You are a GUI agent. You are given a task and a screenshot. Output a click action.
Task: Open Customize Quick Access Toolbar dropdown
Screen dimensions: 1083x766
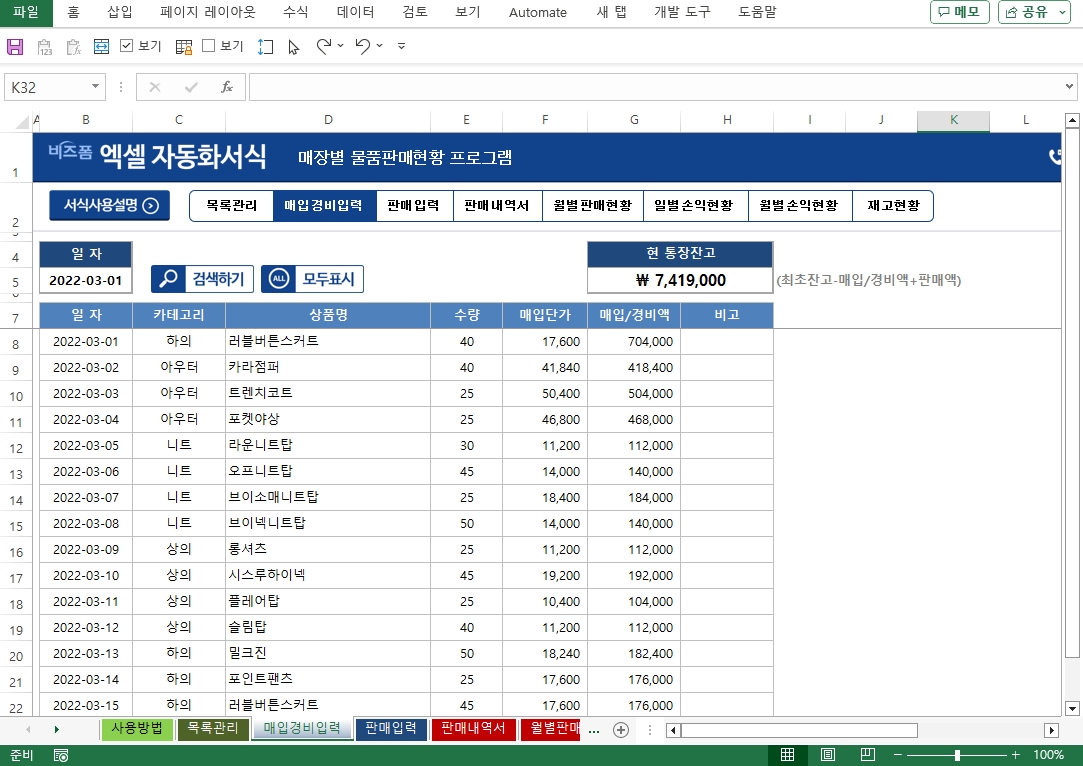[x=401, y=46]
